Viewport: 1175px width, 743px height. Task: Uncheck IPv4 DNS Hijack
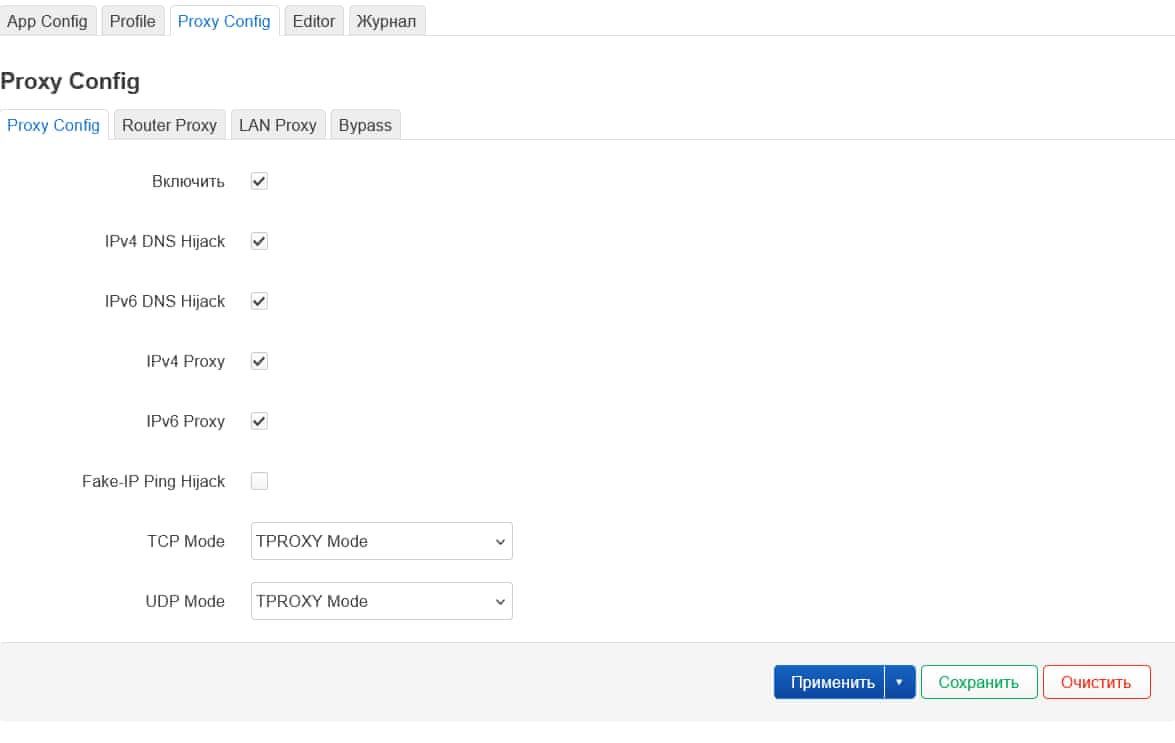(259, 241)
